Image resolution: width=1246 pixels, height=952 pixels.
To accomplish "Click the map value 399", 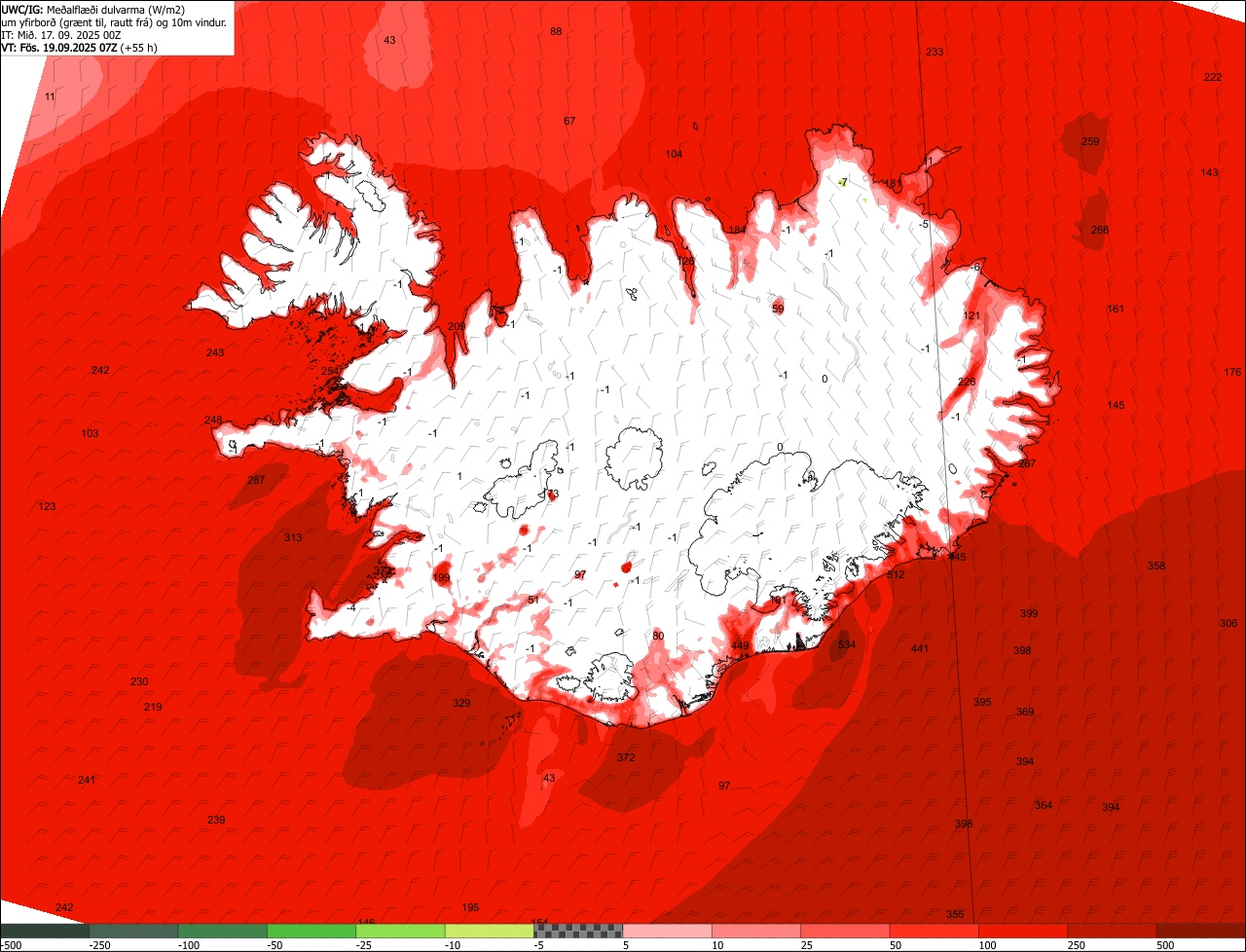I will pos(1029,613).
